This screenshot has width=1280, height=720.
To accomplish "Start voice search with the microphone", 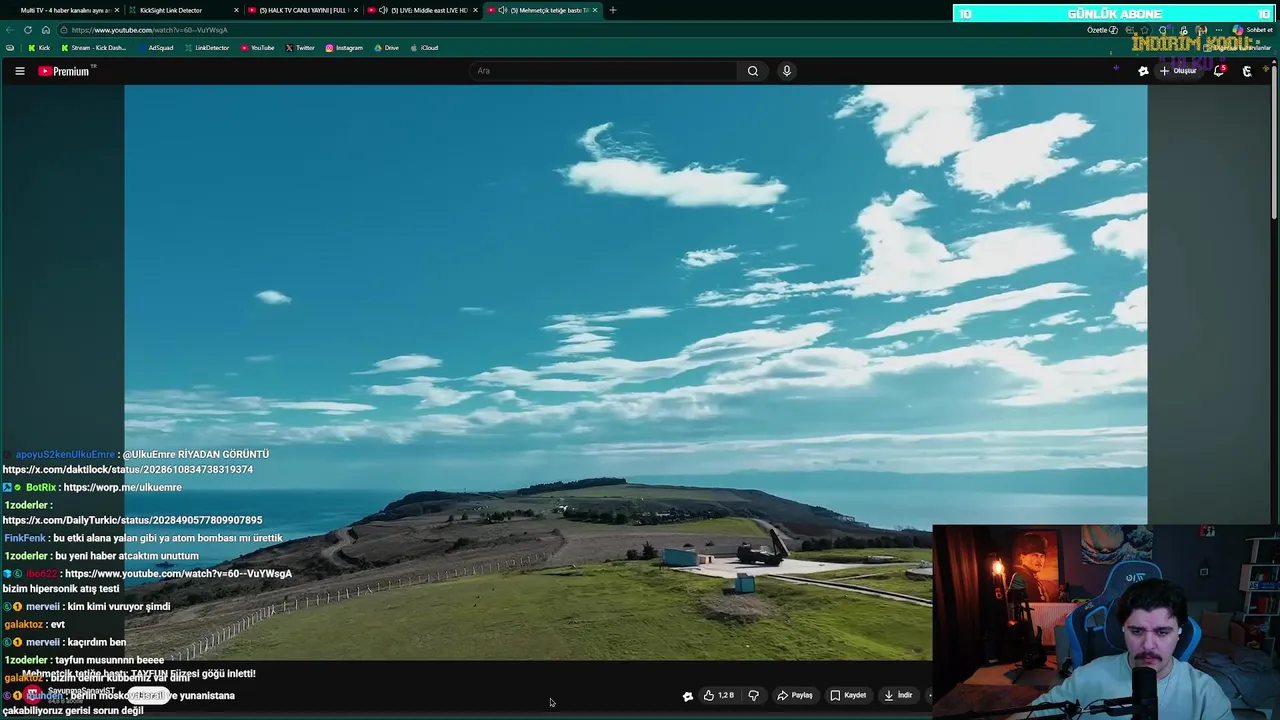I will [787, 71].
